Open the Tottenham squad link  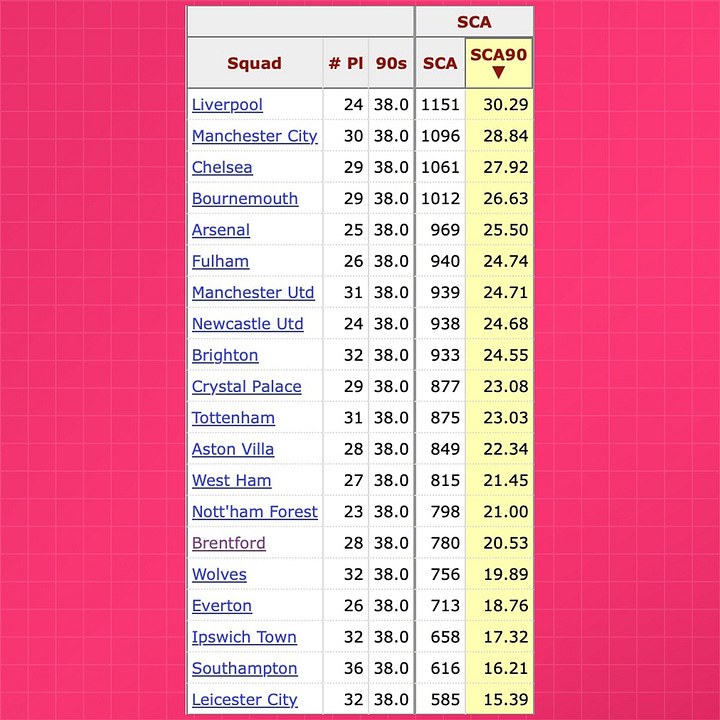tap(233, 418)
